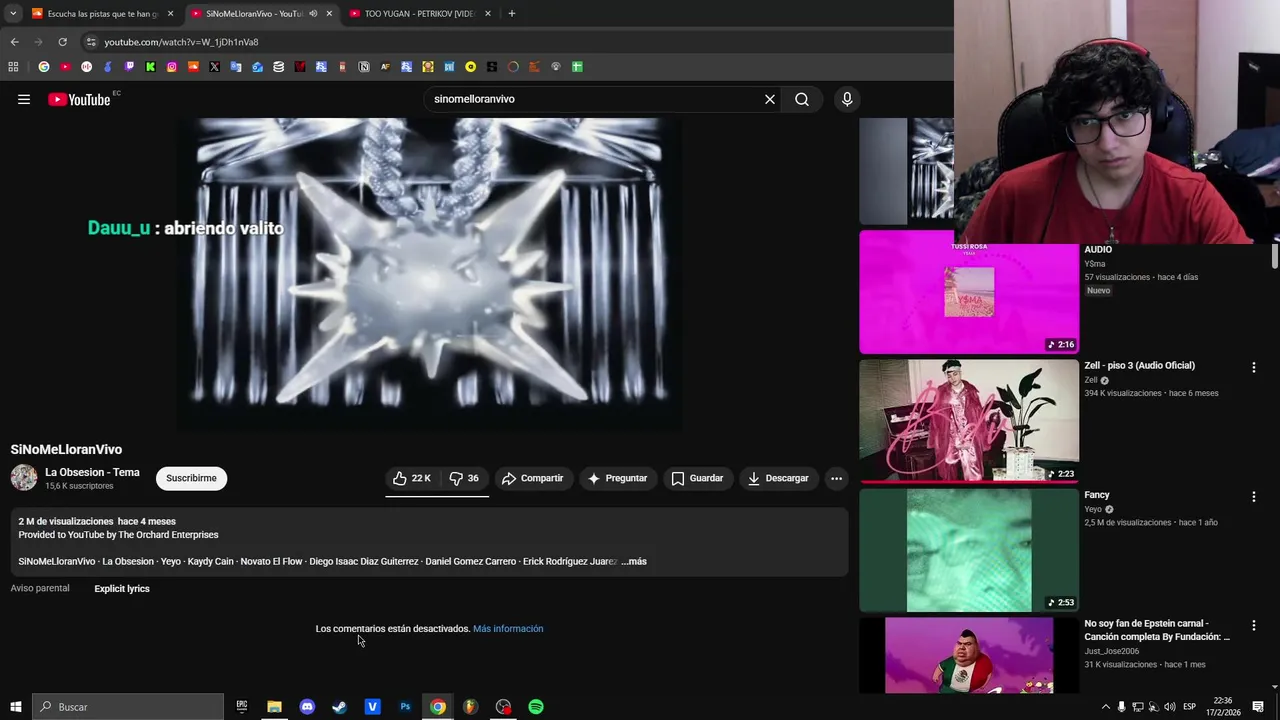The width and height of the screenshot is (1280, 720).
Task: Go back with browser back arrow
Action: [x=14, y=42]
